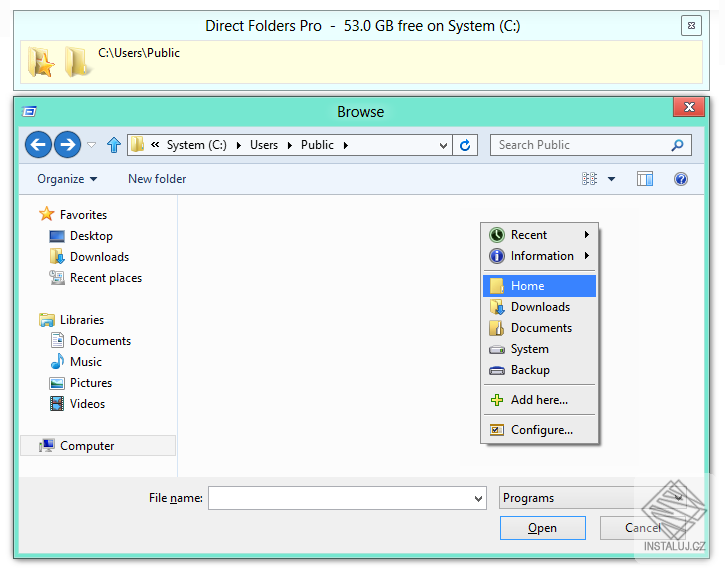Close the Browse dialog
Image resolution: width=725 pixels, height=573 pixels.
click(x=689, y=107)
